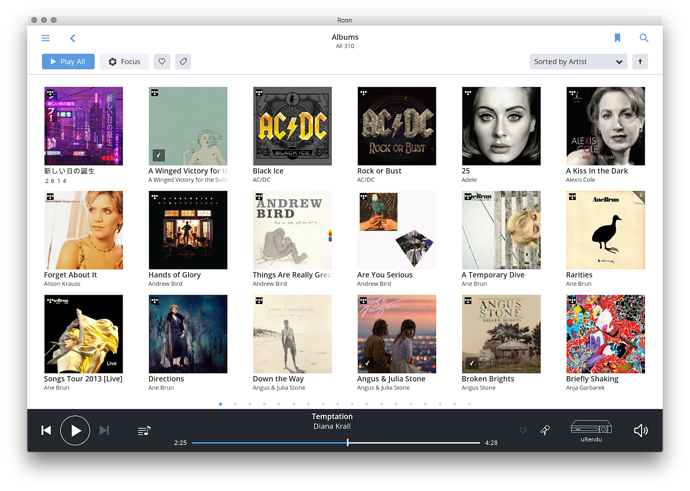Toggle selection check on Broken Brights cover
This screenshot has height=491, width=690.
click(472, 363)
